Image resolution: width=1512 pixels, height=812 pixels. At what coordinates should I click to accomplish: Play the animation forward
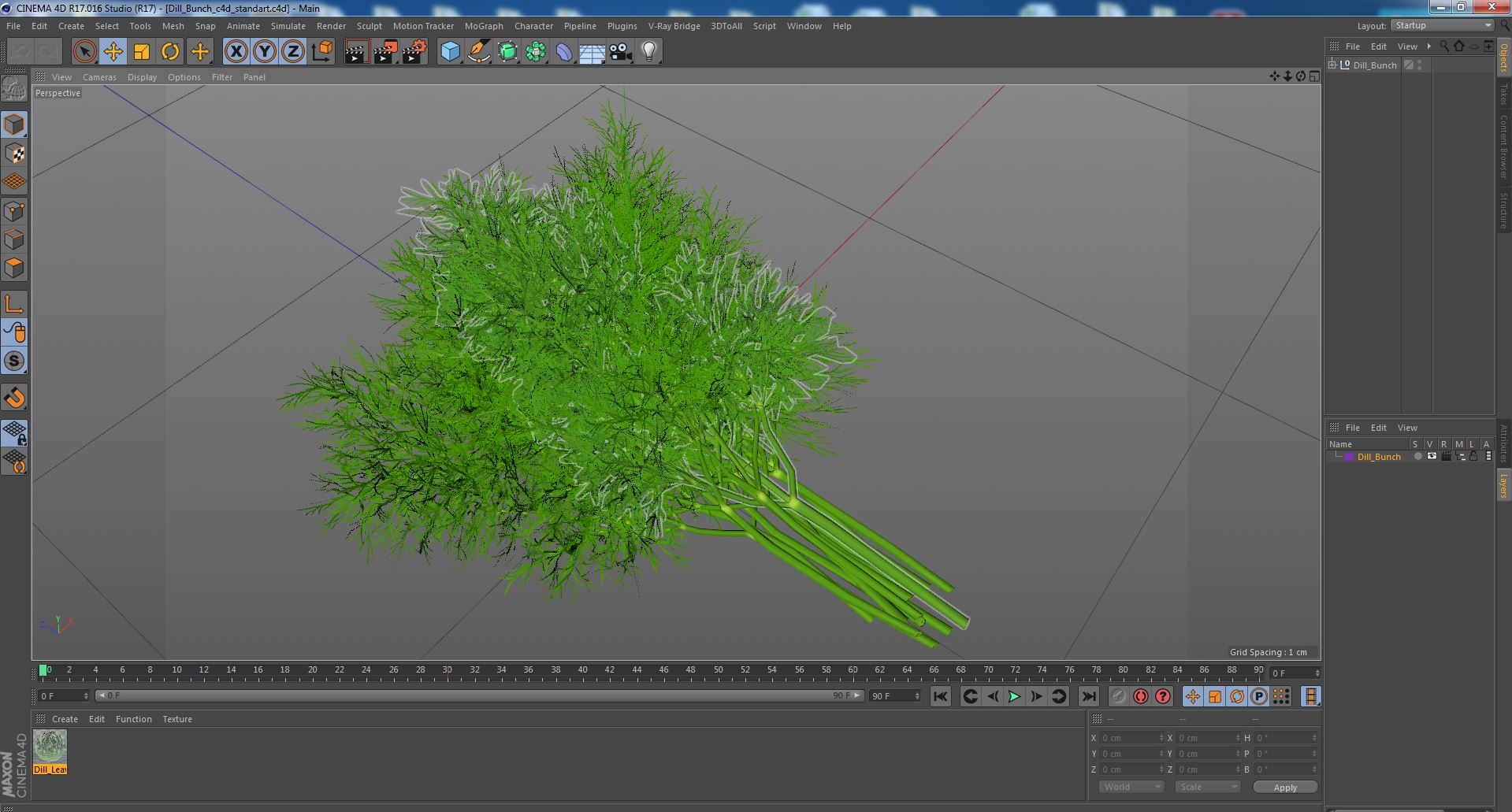point(1014,696)
